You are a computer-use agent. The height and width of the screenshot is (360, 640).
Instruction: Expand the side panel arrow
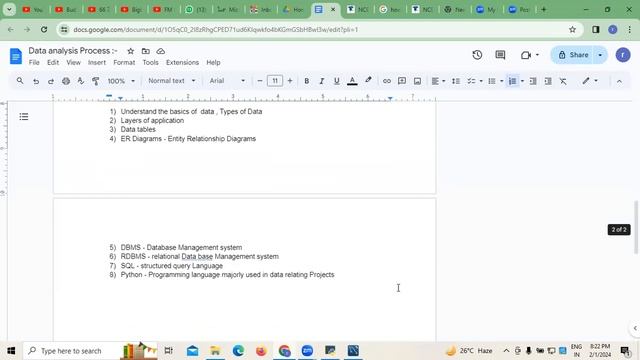635,328
